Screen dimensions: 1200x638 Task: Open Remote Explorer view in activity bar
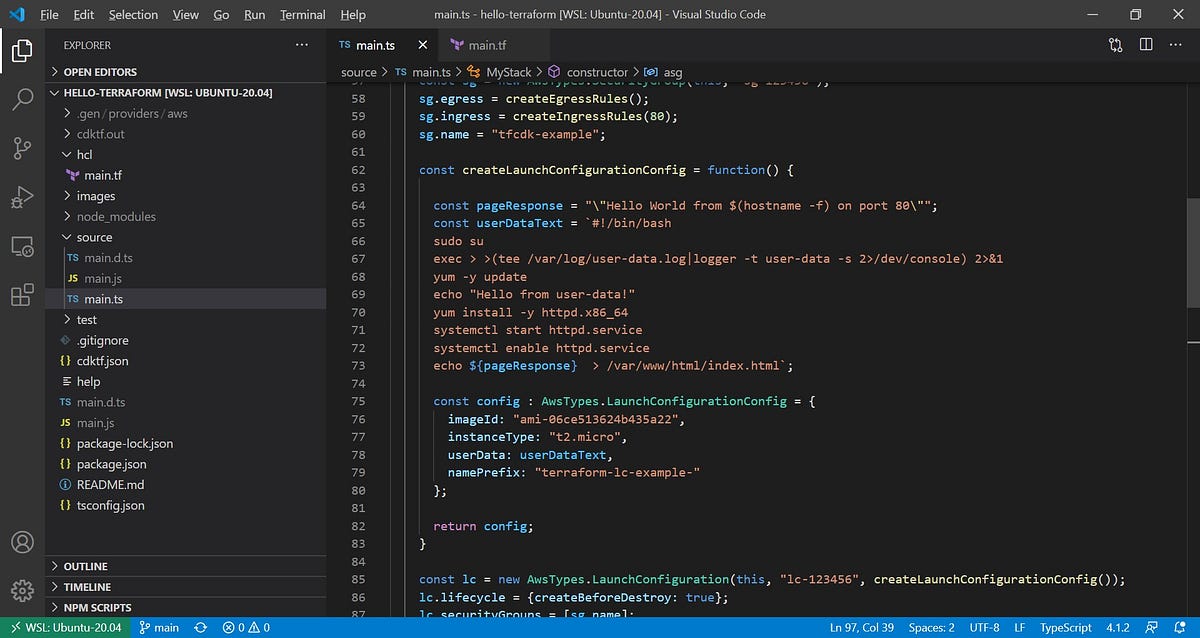click(22, 246)
